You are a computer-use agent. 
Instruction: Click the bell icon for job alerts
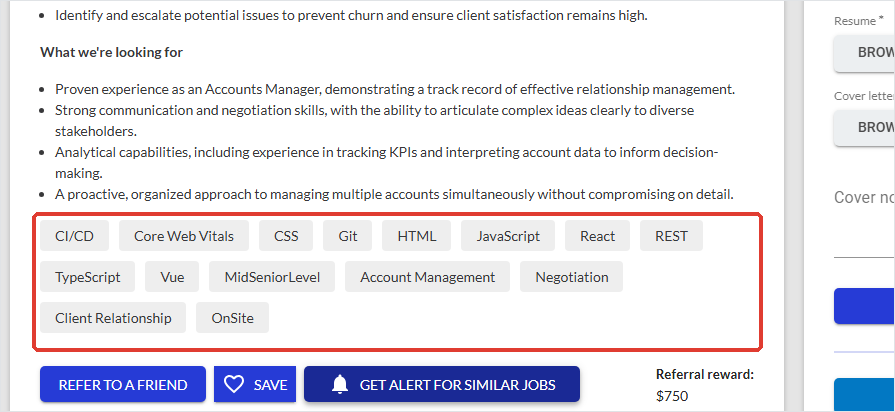340,385
